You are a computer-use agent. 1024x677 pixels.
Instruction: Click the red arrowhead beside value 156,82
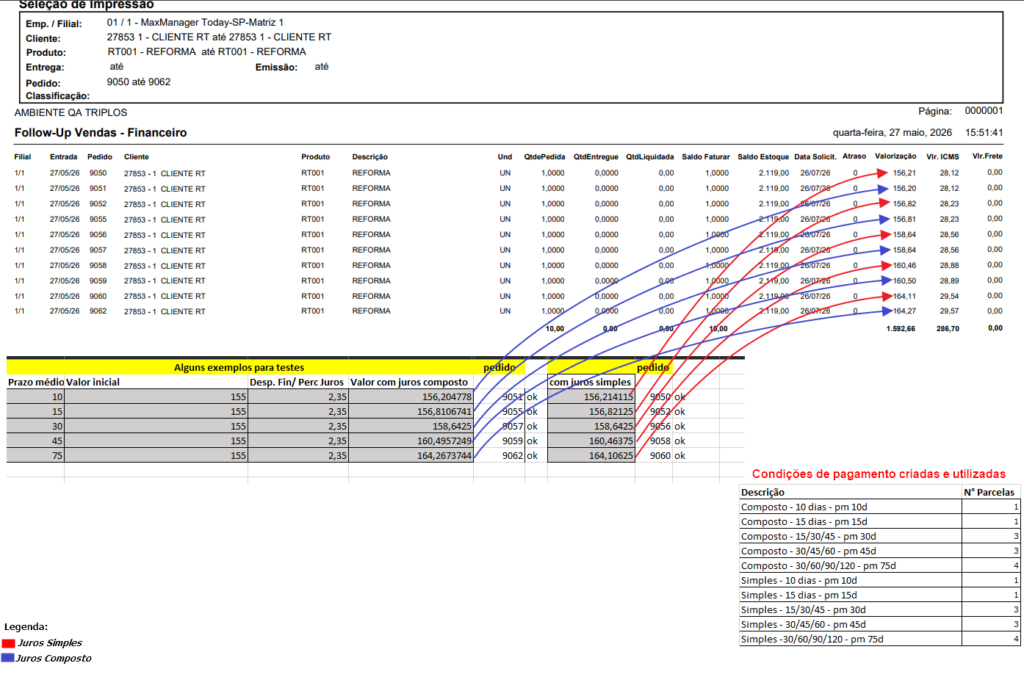click(x=884, y=204)
